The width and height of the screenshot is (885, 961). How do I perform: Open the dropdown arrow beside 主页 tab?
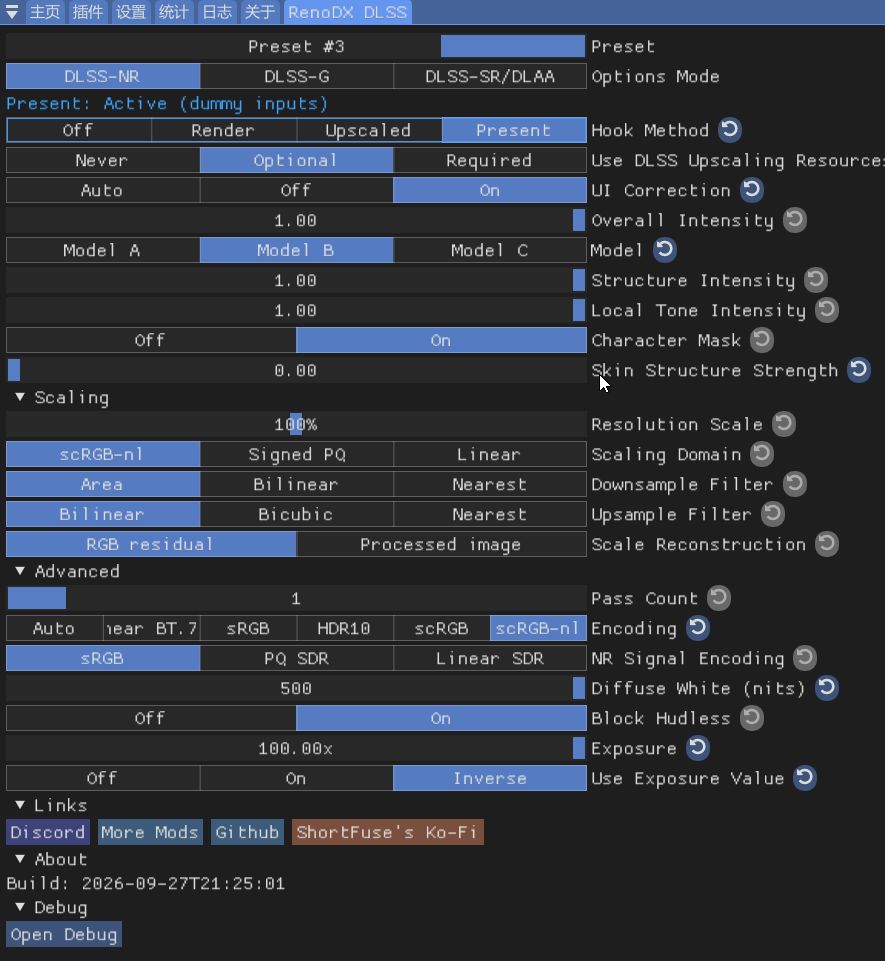[x=12, y=12]
